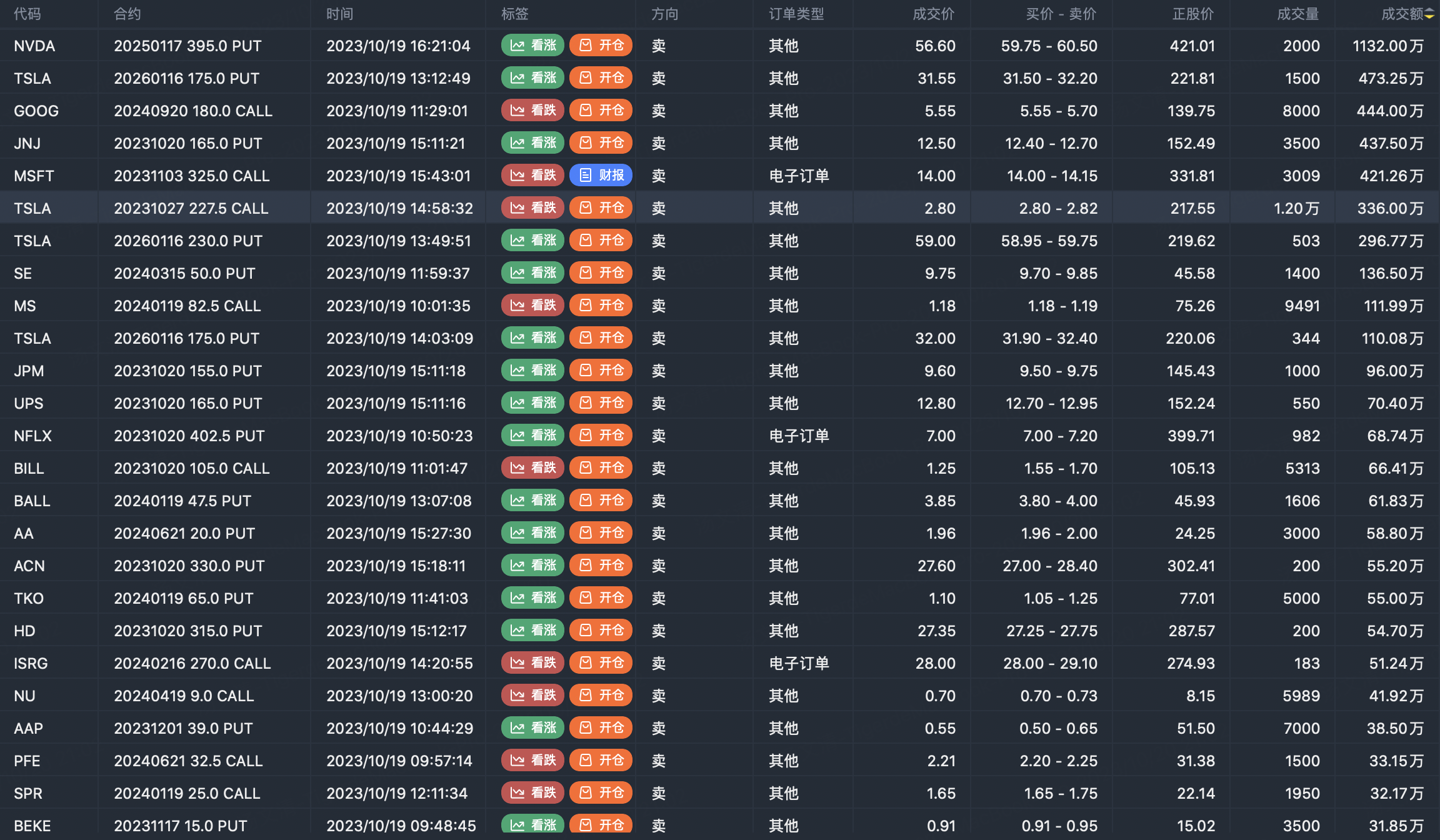The height and width of the screenshot is (840, 1440).
Task: Select contract 20240419 9.0 CALL
Action: click(x=184, y=696)
